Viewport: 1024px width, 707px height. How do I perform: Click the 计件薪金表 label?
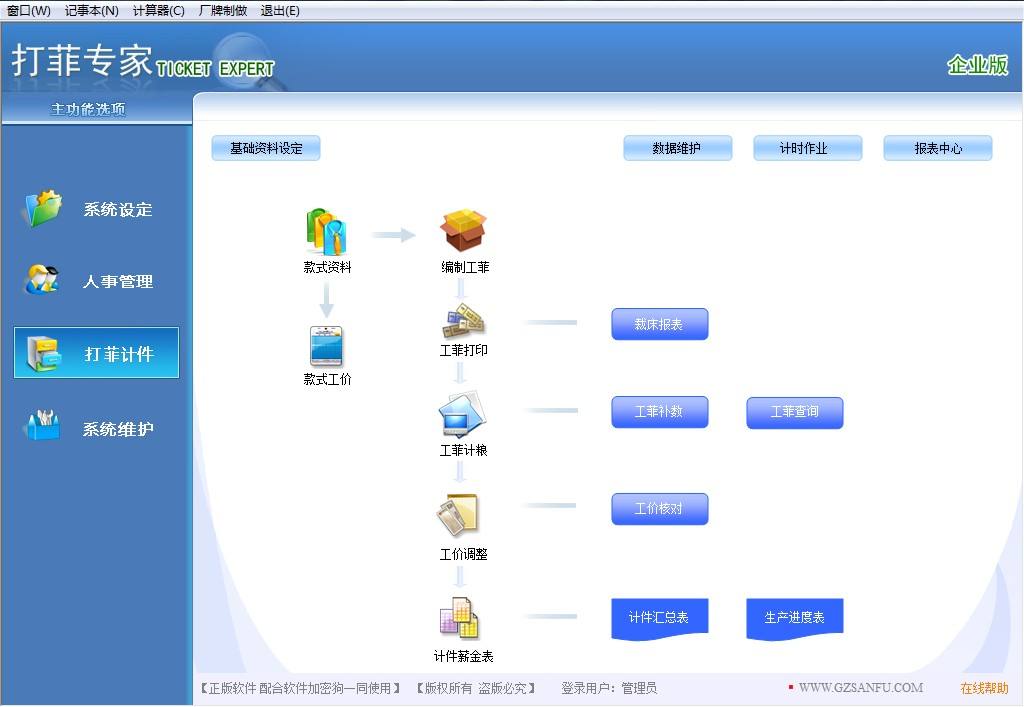(464, 656)
